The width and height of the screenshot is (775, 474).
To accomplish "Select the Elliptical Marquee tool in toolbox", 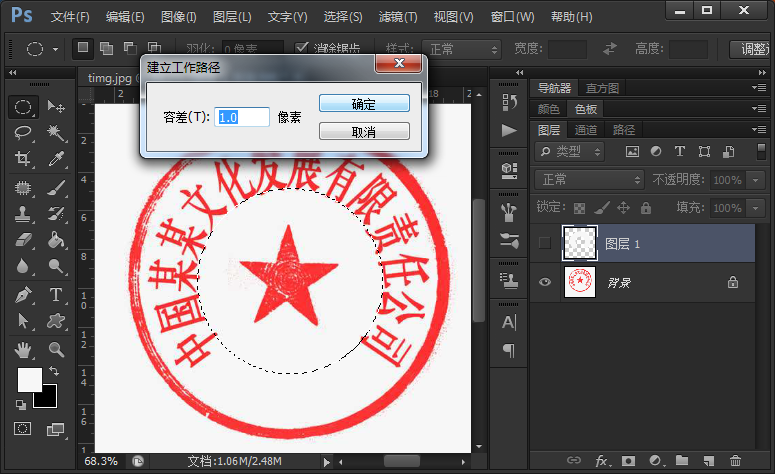I will (x=23, y=107).
